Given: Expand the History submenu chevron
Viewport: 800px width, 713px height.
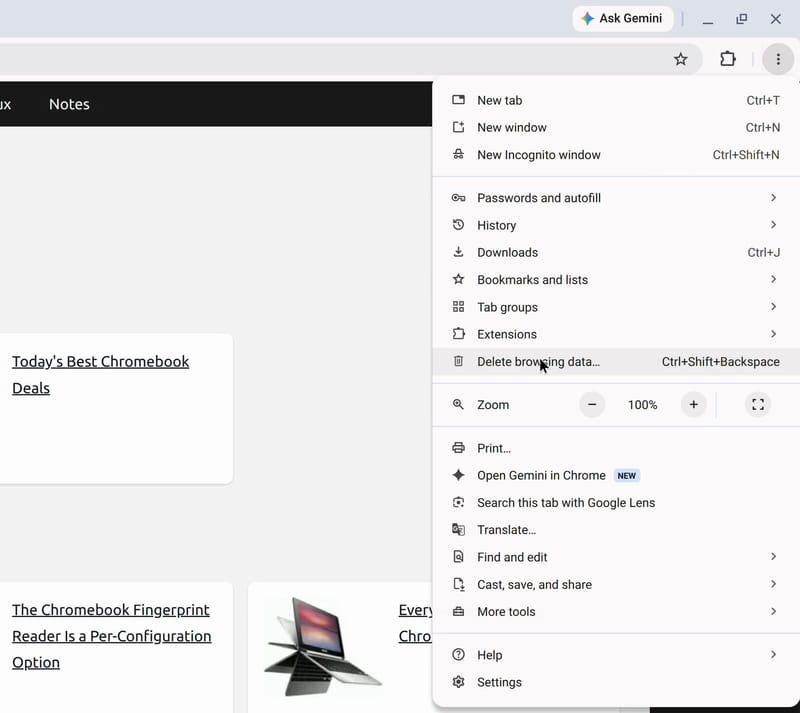Looking at the screenshot, I should click(x=773, y=225).
